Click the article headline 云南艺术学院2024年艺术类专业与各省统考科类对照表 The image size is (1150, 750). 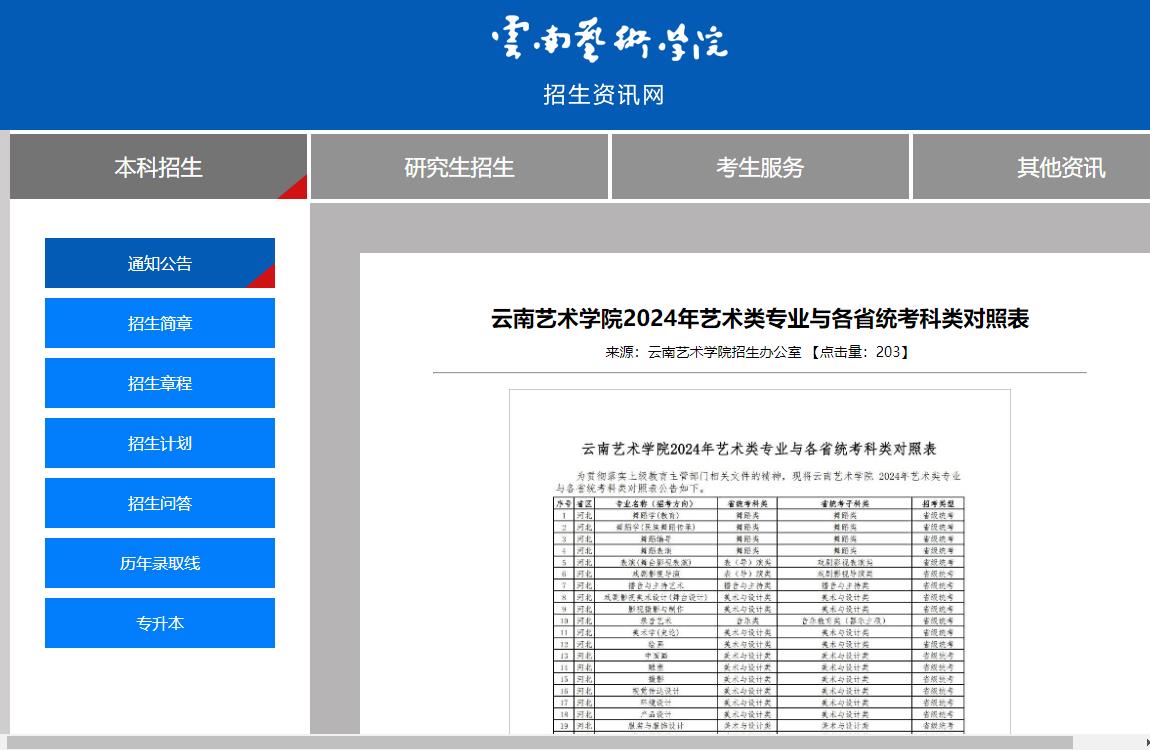760,318
